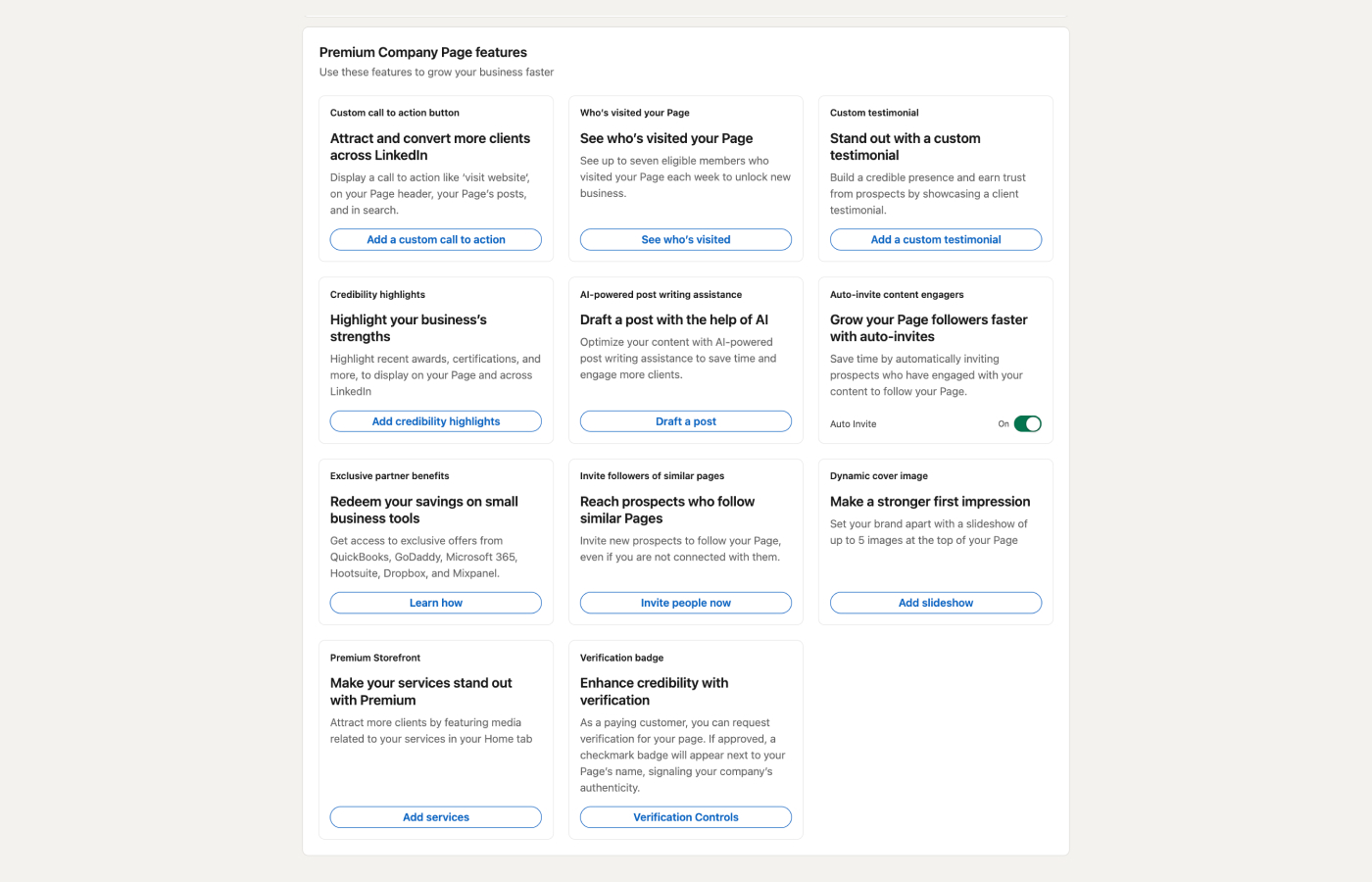
Task: Click Add a custom testimonial
Action: pos(935,239)
